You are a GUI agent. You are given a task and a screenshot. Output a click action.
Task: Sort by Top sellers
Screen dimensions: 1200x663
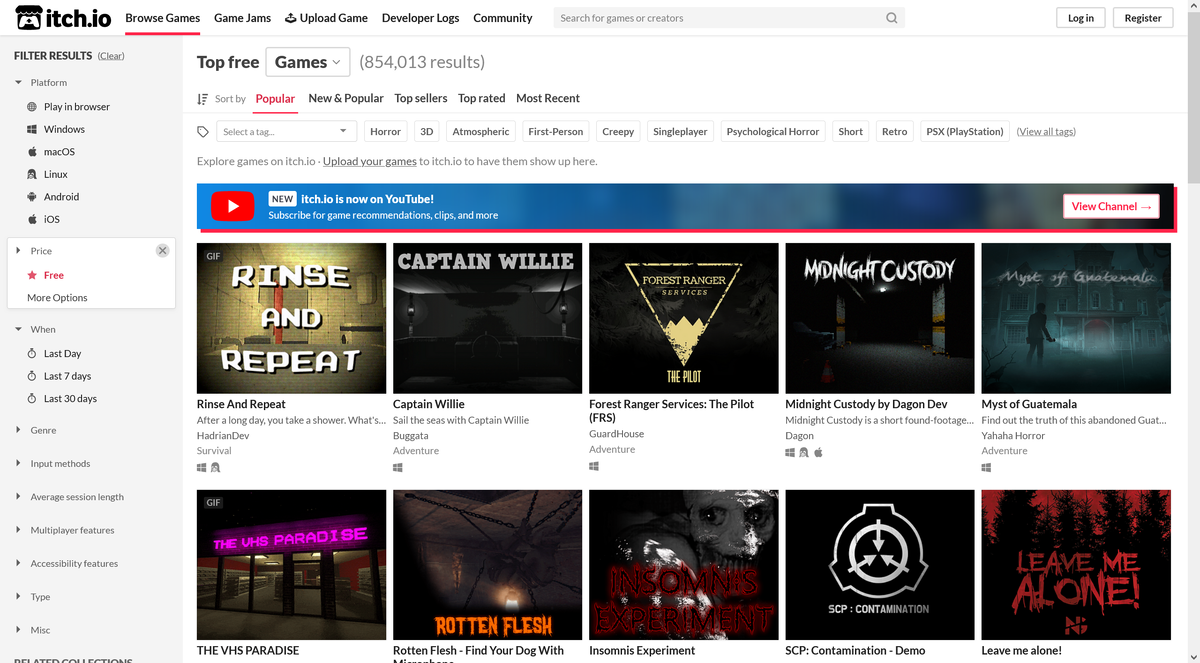coord(421,98)
